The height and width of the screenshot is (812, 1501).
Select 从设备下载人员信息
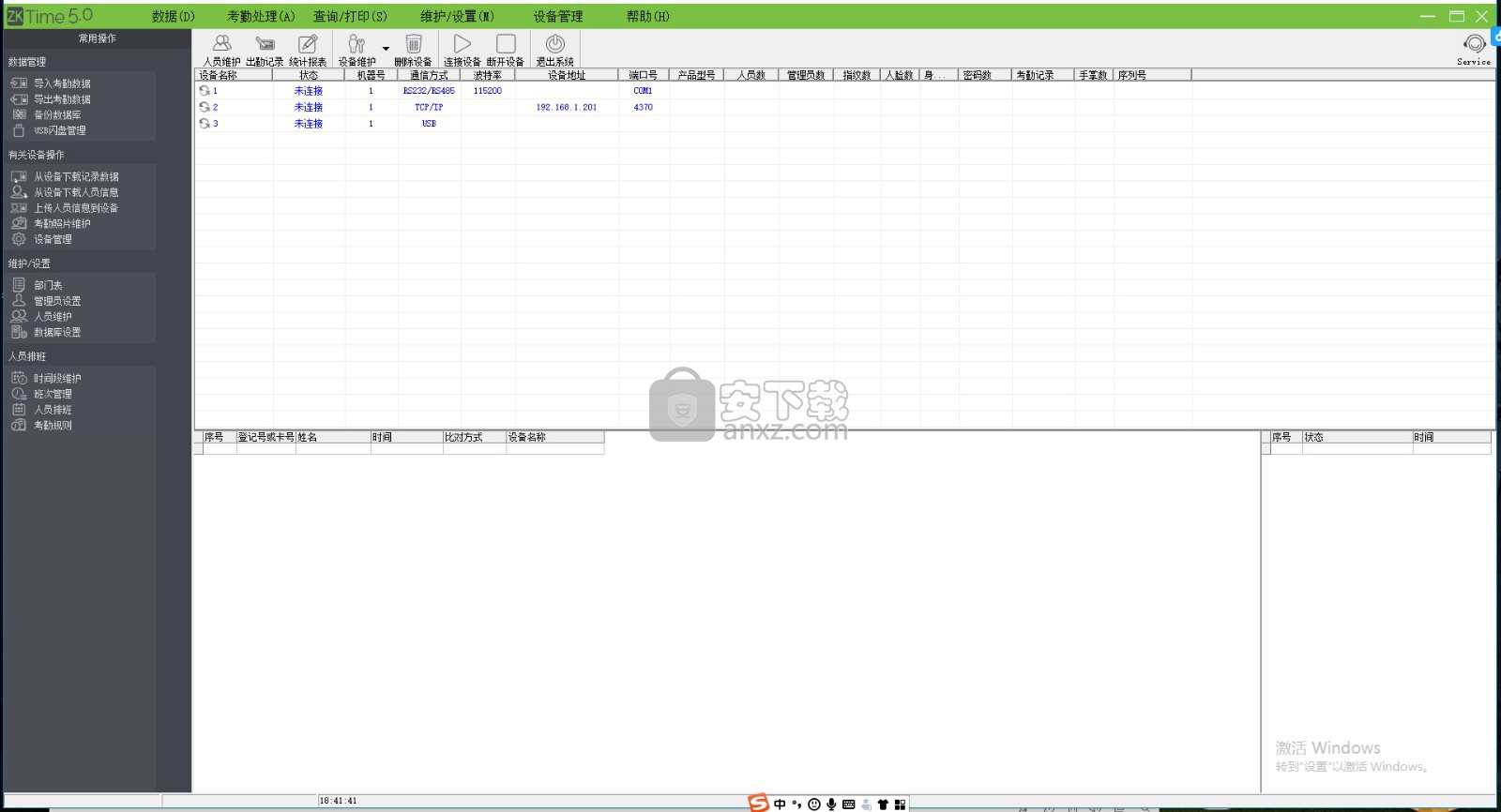pos(76,192)
